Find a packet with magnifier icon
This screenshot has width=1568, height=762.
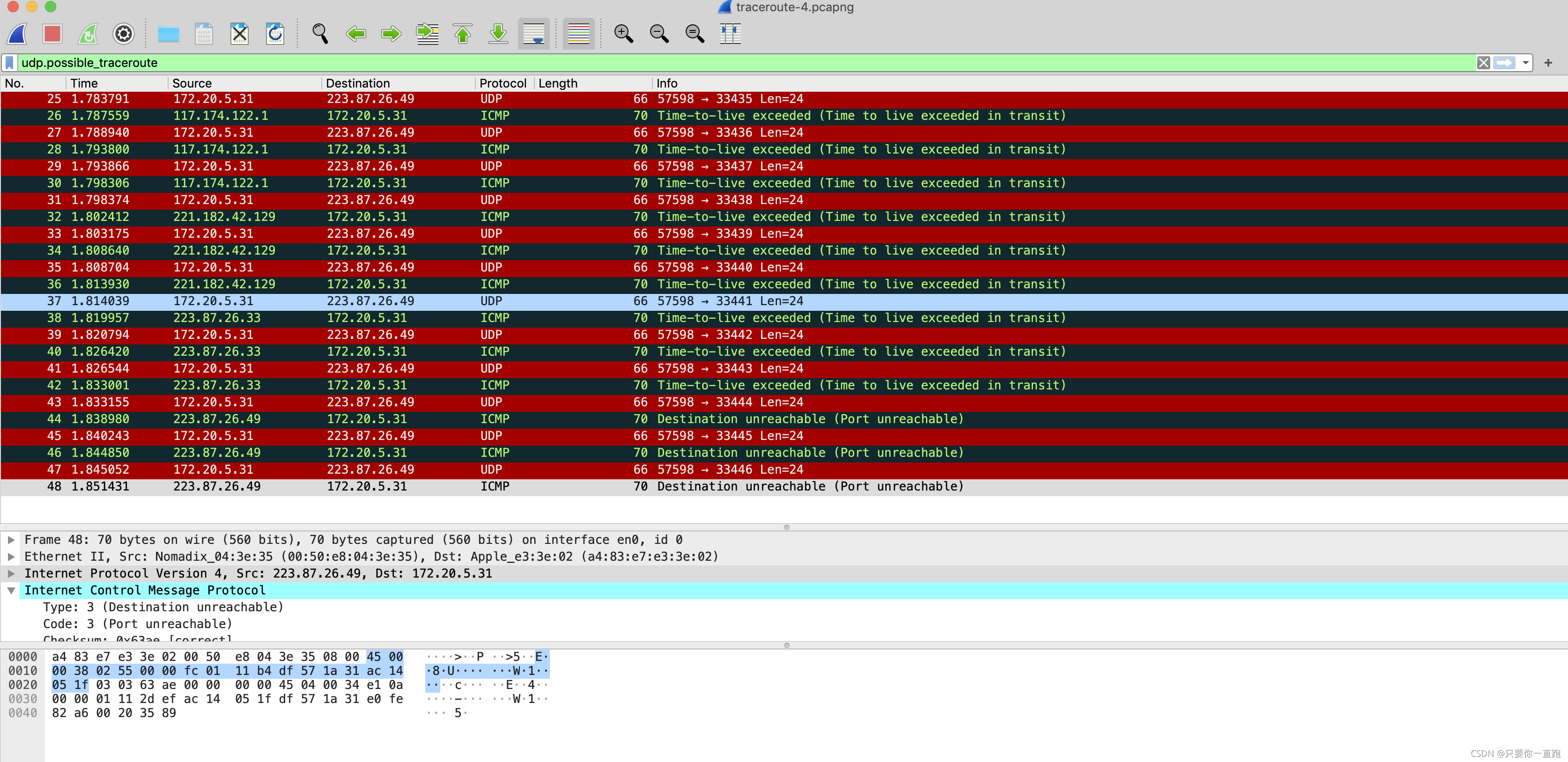click(x=320, y=33)
